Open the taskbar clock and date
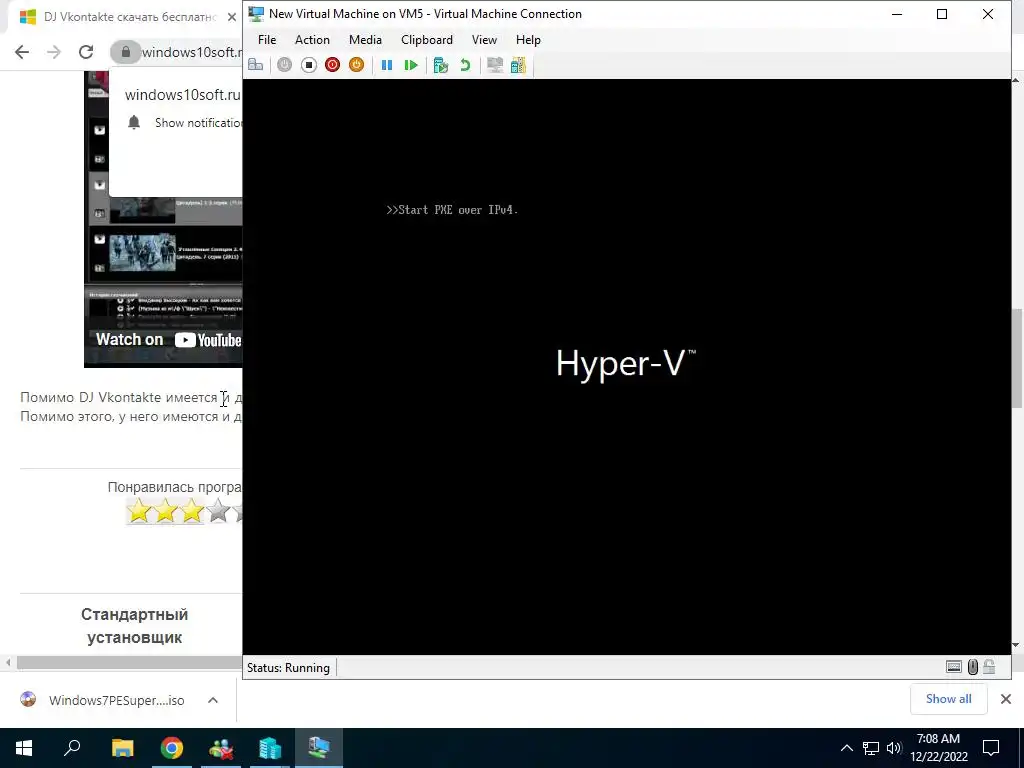 (x=938, y=748)
